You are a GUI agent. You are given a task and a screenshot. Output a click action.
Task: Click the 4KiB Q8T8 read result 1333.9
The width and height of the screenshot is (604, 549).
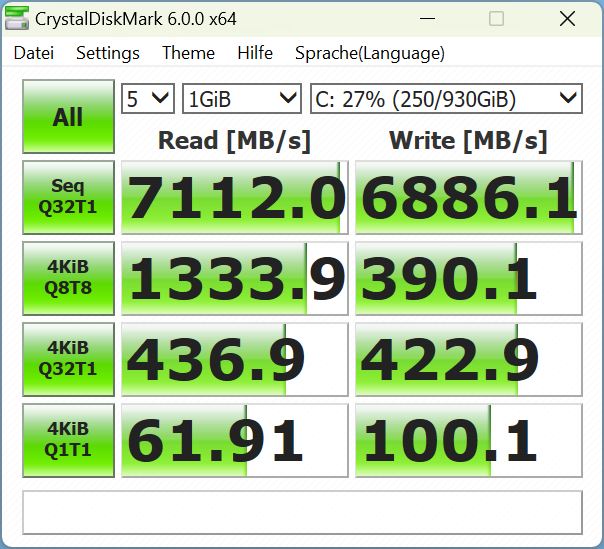[235, 279]
